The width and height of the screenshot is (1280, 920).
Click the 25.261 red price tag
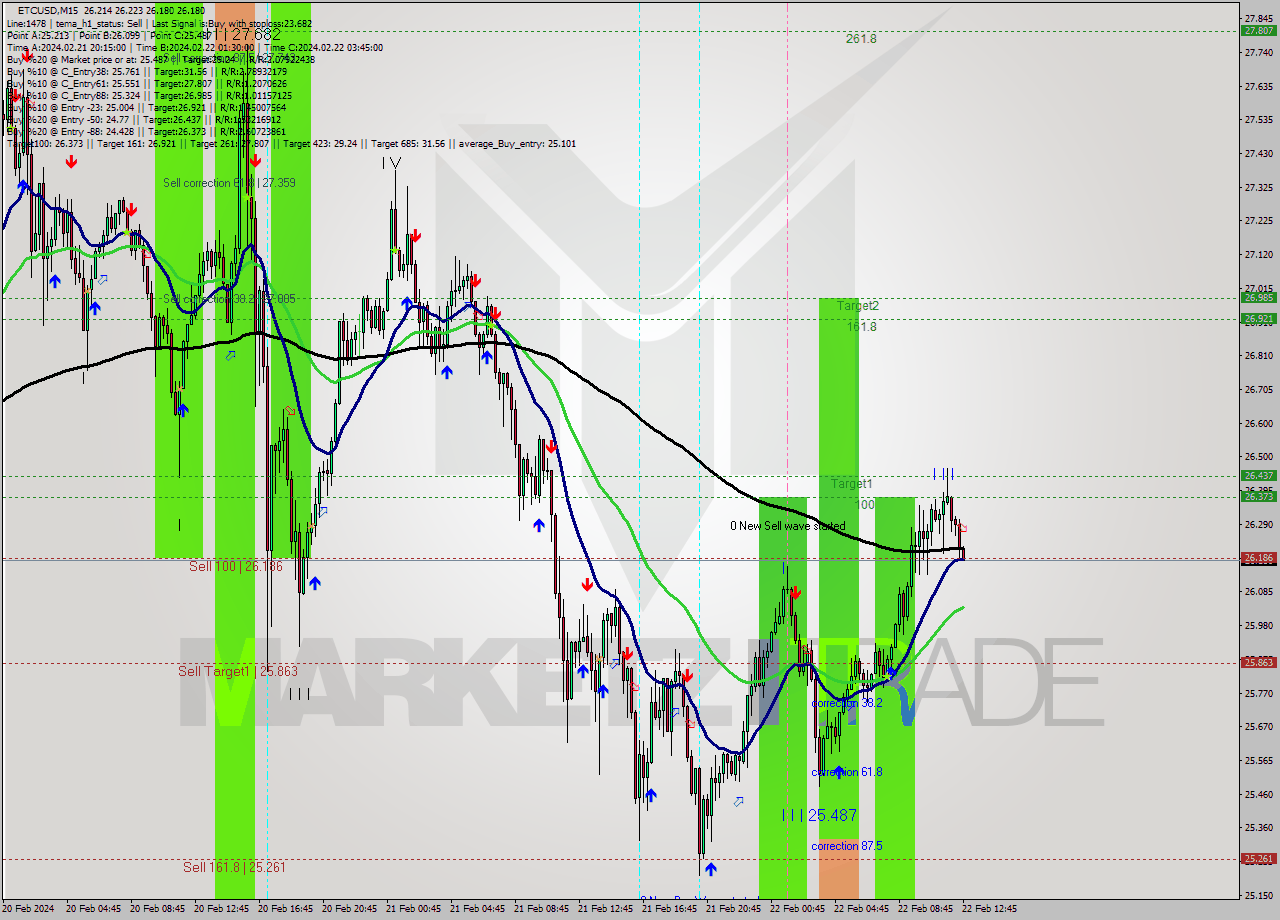pyautogui.click(x=1259, y=858)
